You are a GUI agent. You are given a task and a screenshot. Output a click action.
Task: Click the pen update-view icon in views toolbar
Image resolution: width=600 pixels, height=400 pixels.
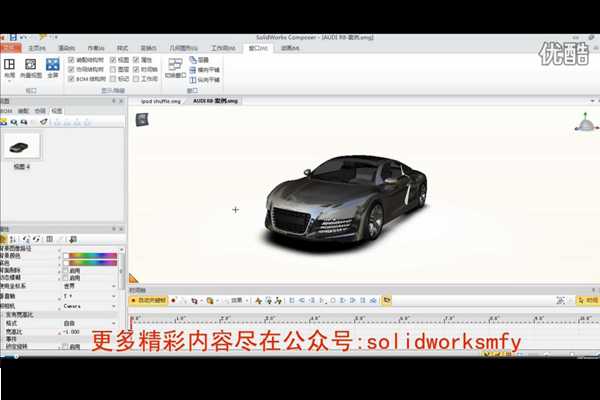(x=44, y=122)
